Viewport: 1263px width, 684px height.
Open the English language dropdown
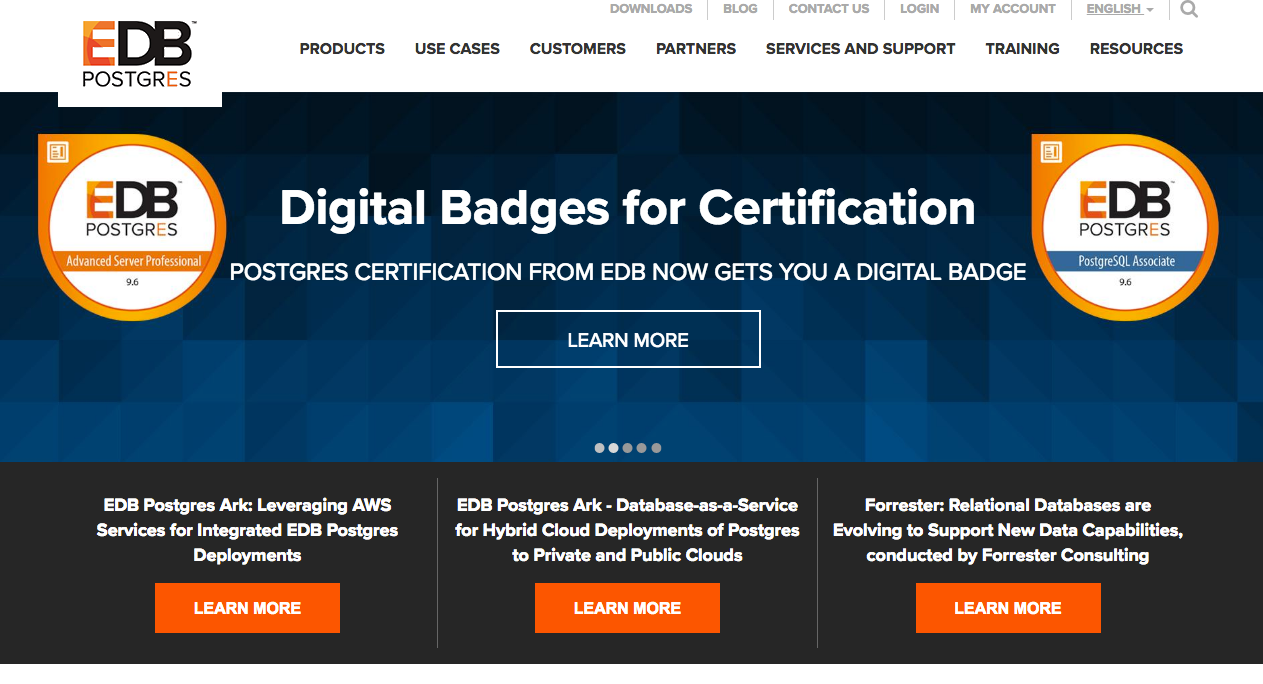click(1120, 9)
